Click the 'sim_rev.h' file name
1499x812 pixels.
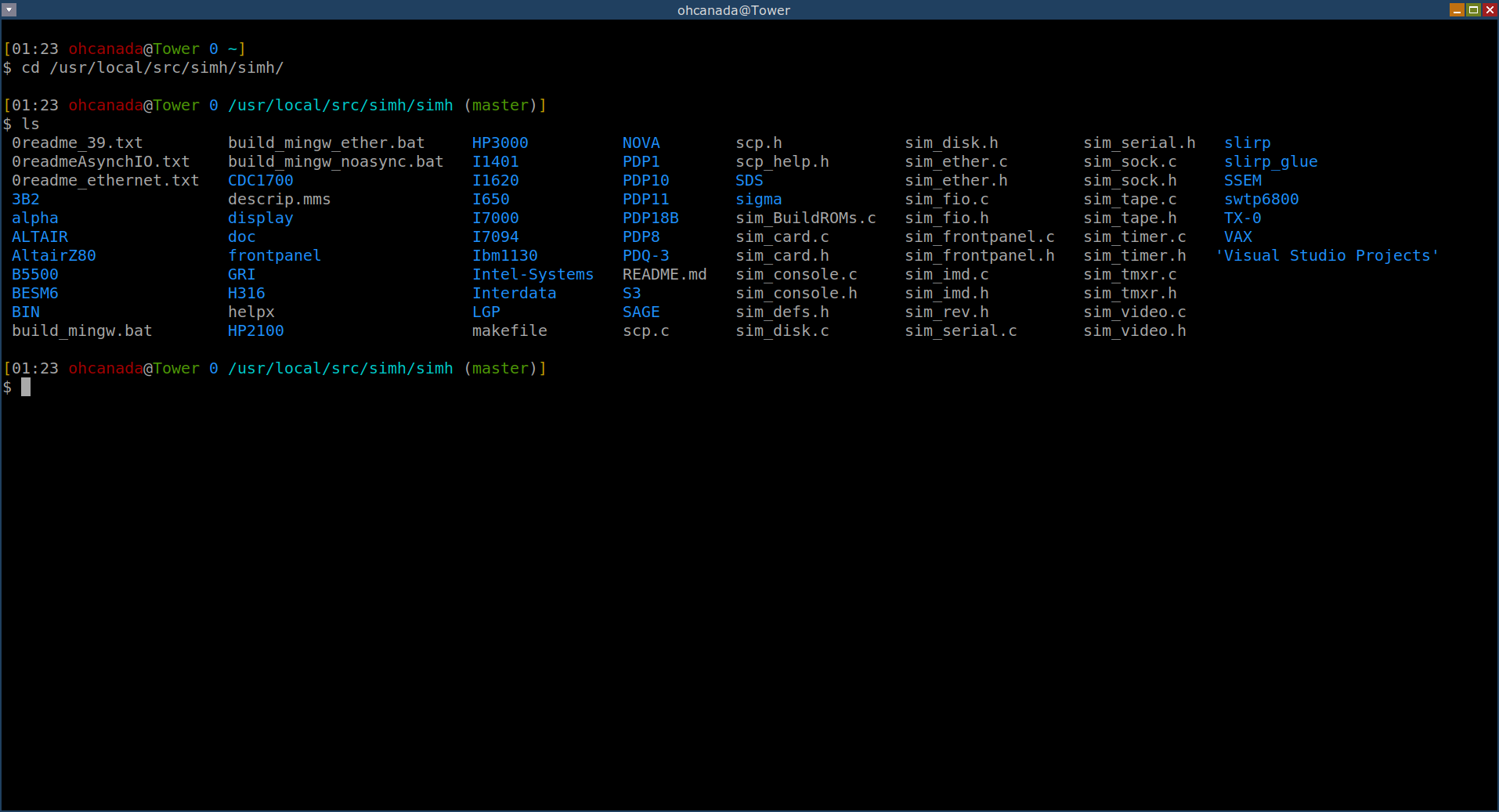pos(947,312)
